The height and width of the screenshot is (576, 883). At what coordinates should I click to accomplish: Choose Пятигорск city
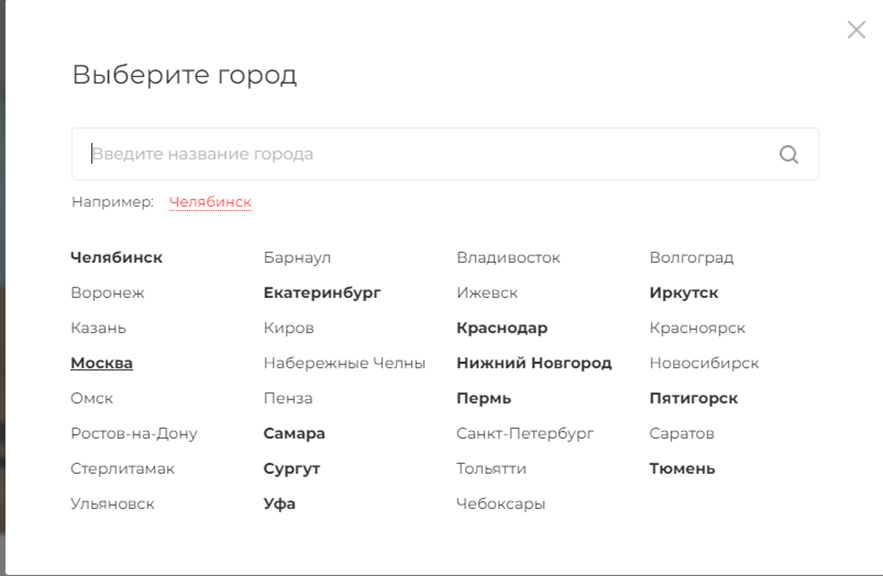[x=693, y=399]
